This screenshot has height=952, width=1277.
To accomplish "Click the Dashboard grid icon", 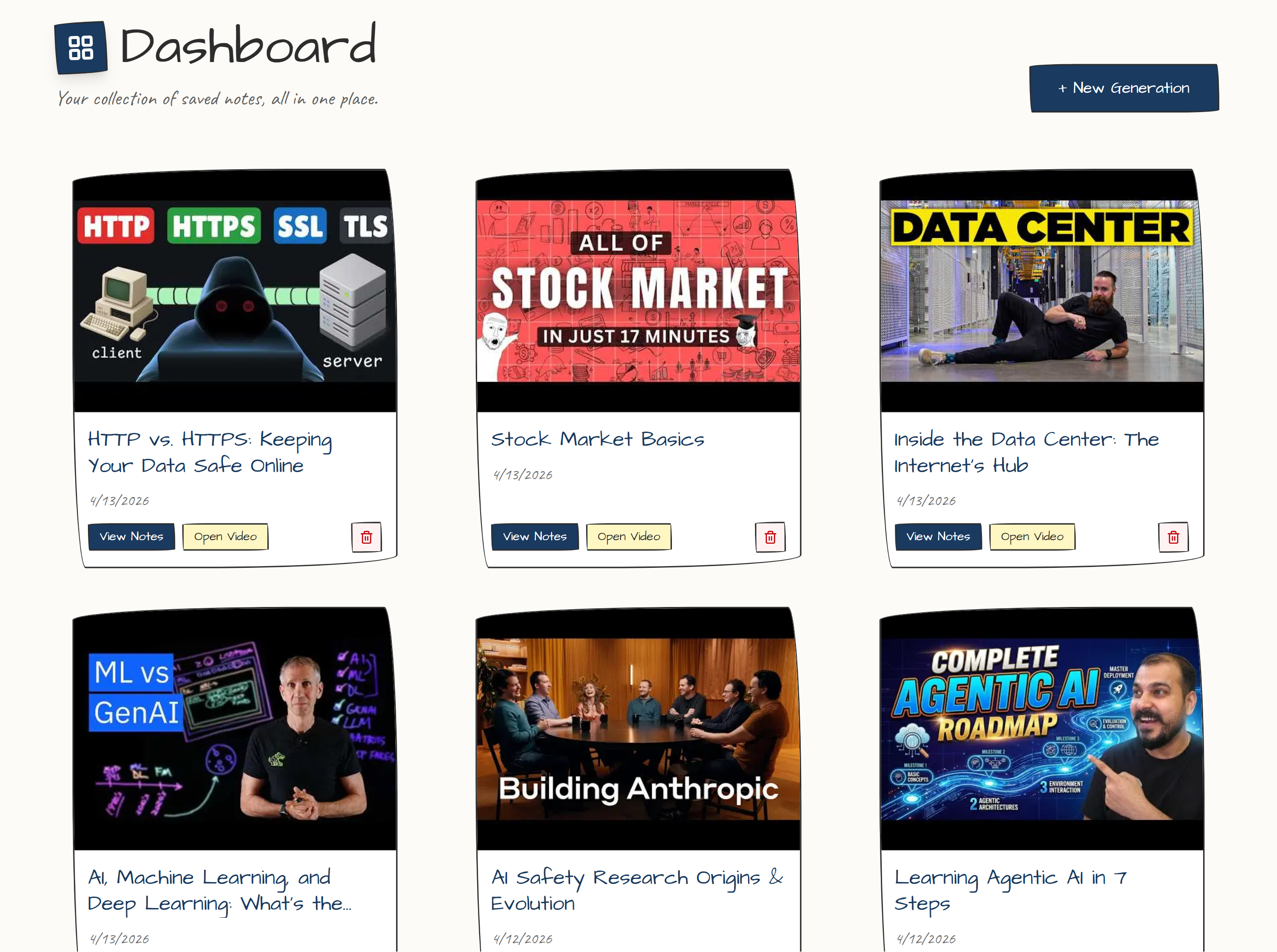I will pyautogui.click(x=81, y=47).
